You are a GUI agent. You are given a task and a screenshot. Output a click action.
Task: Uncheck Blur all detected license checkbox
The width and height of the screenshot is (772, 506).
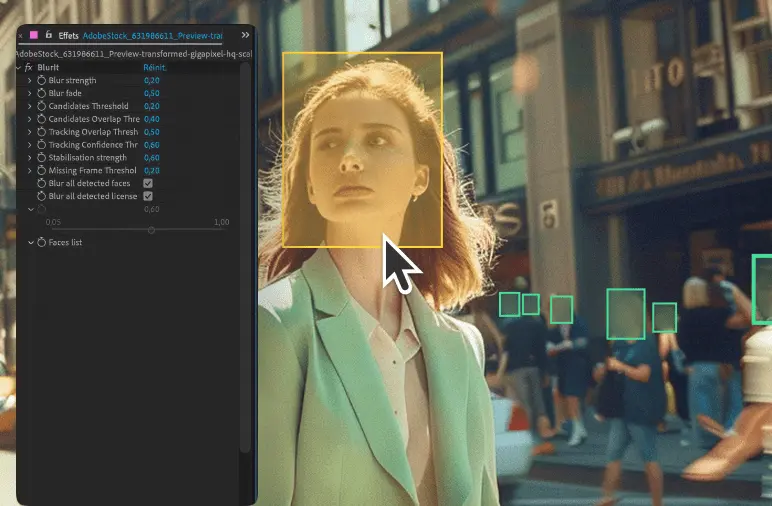(148, 197)
